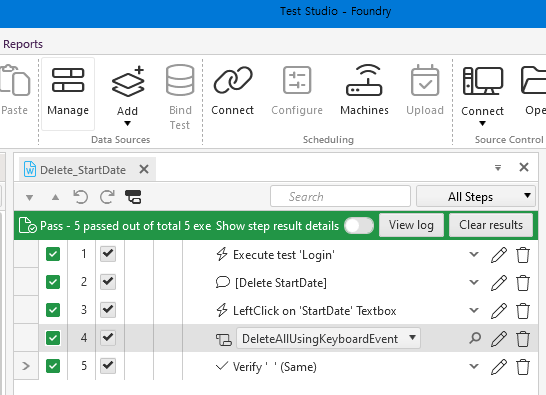Open Manage data sources

point(68,93)
